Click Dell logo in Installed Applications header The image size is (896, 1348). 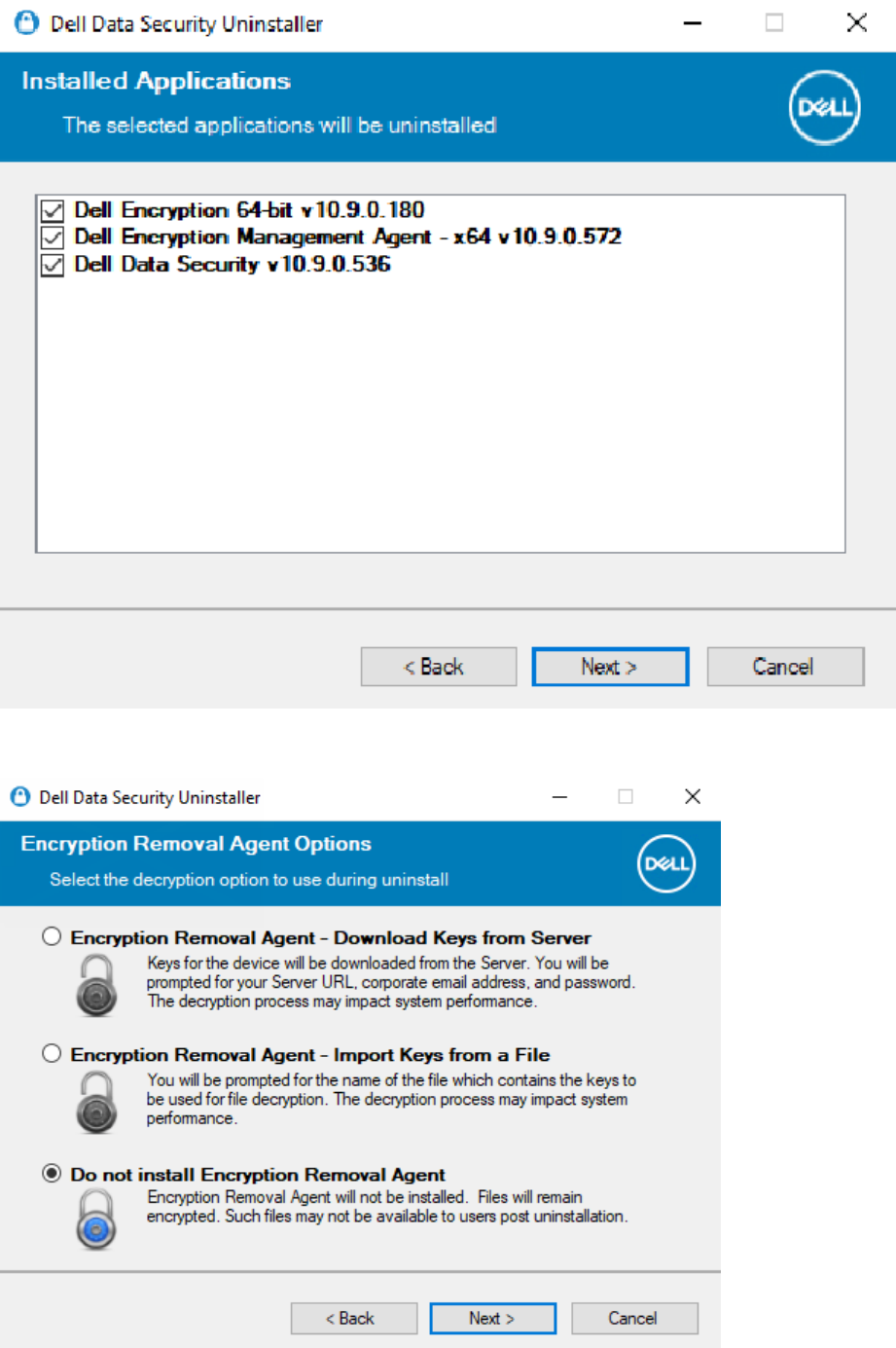pos(825,107)
